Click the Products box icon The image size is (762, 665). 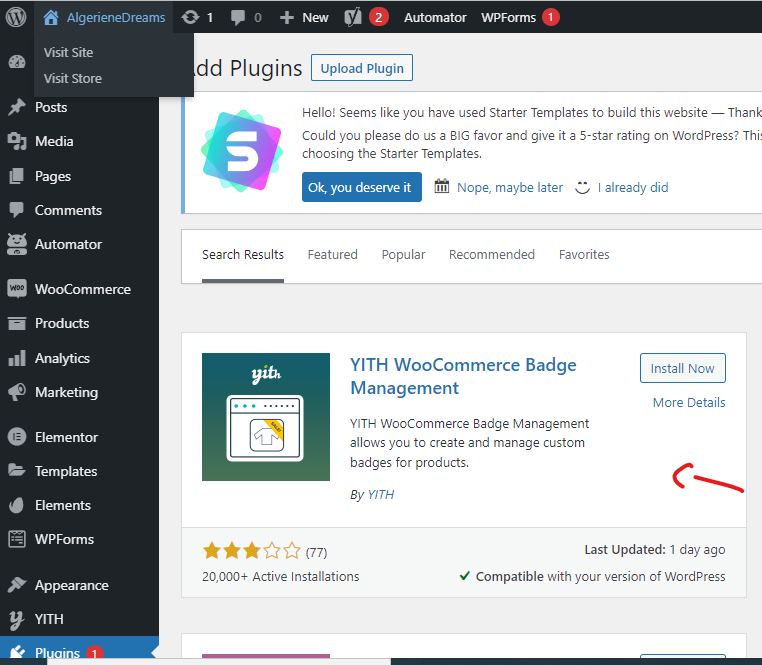pyautogui.click(x=17, y=323)
